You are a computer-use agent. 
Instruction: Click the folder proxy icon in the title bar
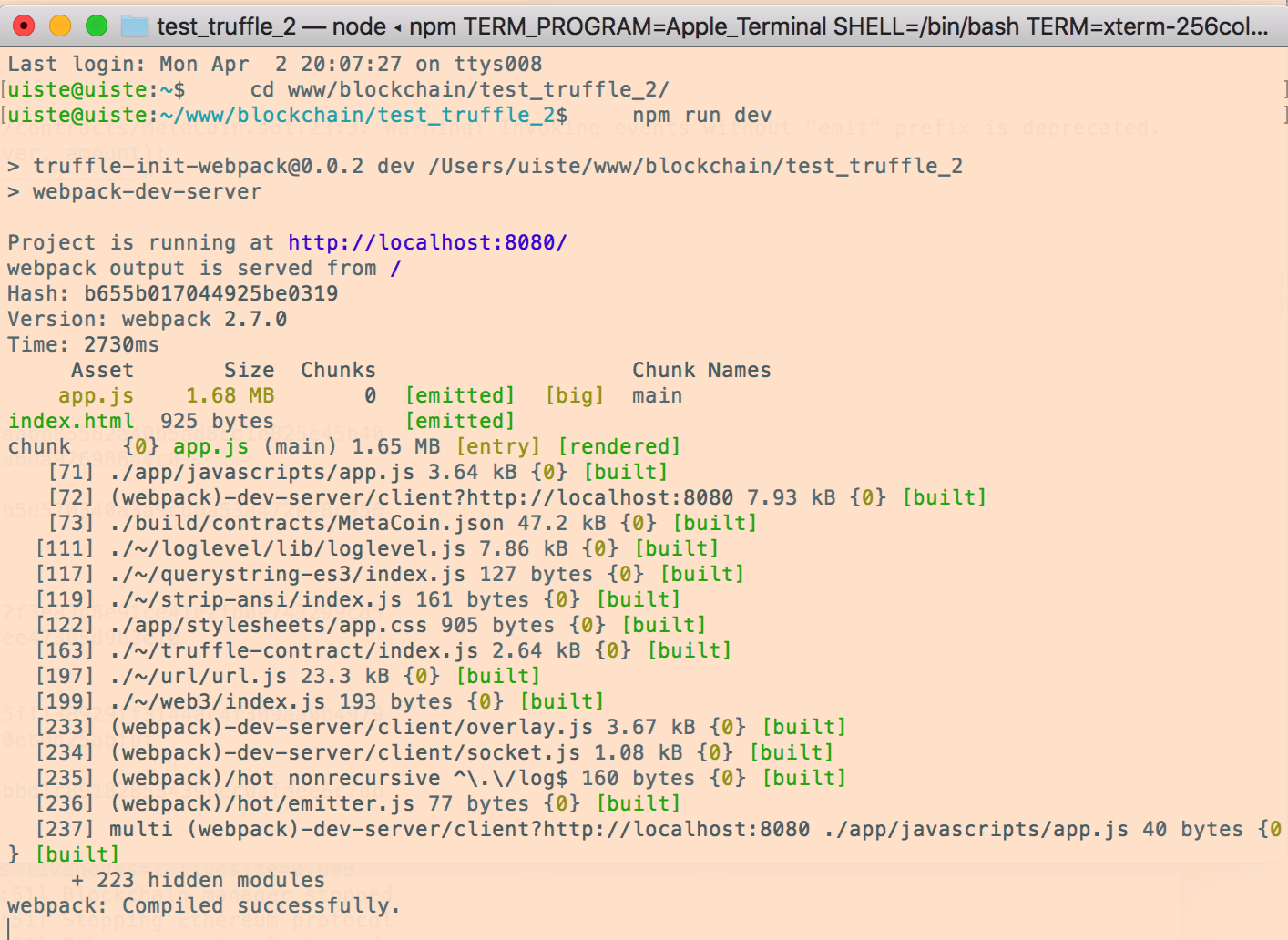pyautogui.click(x=135, y=26)
